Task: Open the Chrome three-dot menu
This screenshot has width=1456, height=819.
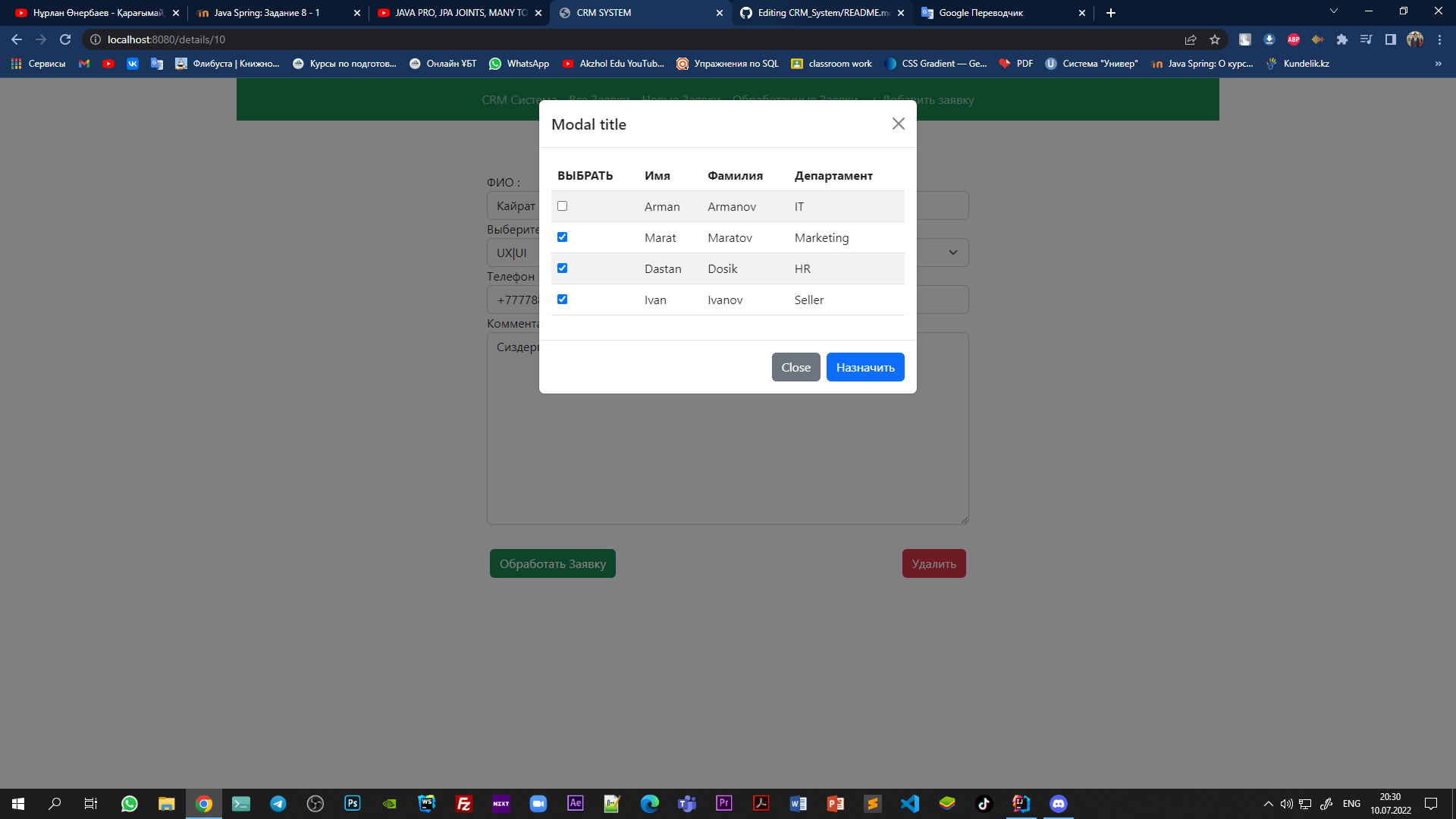Action: click(x=1439, y=39)
